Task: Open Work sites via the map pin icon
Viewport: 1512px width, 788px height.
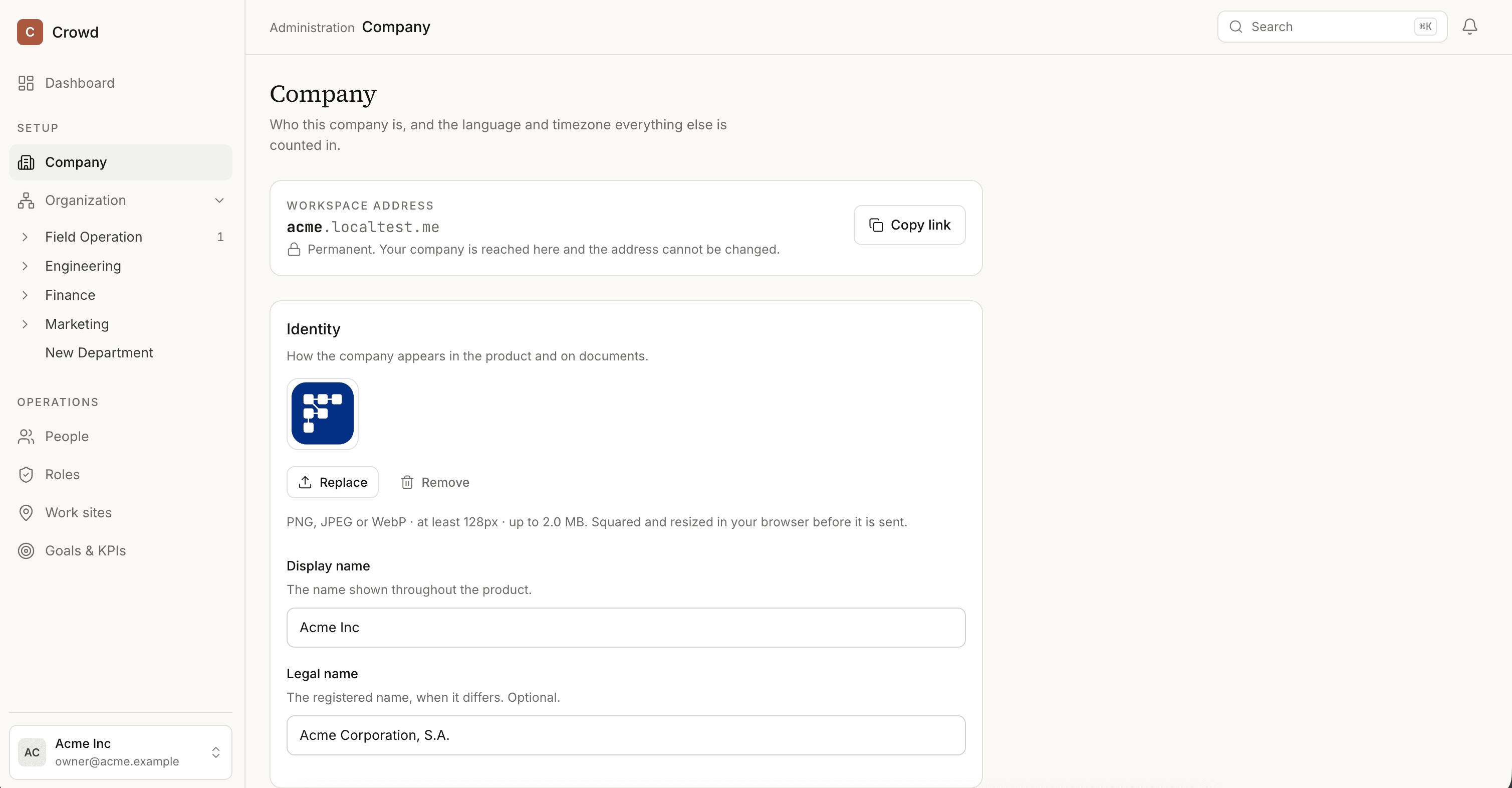Action: coord(26,513)
